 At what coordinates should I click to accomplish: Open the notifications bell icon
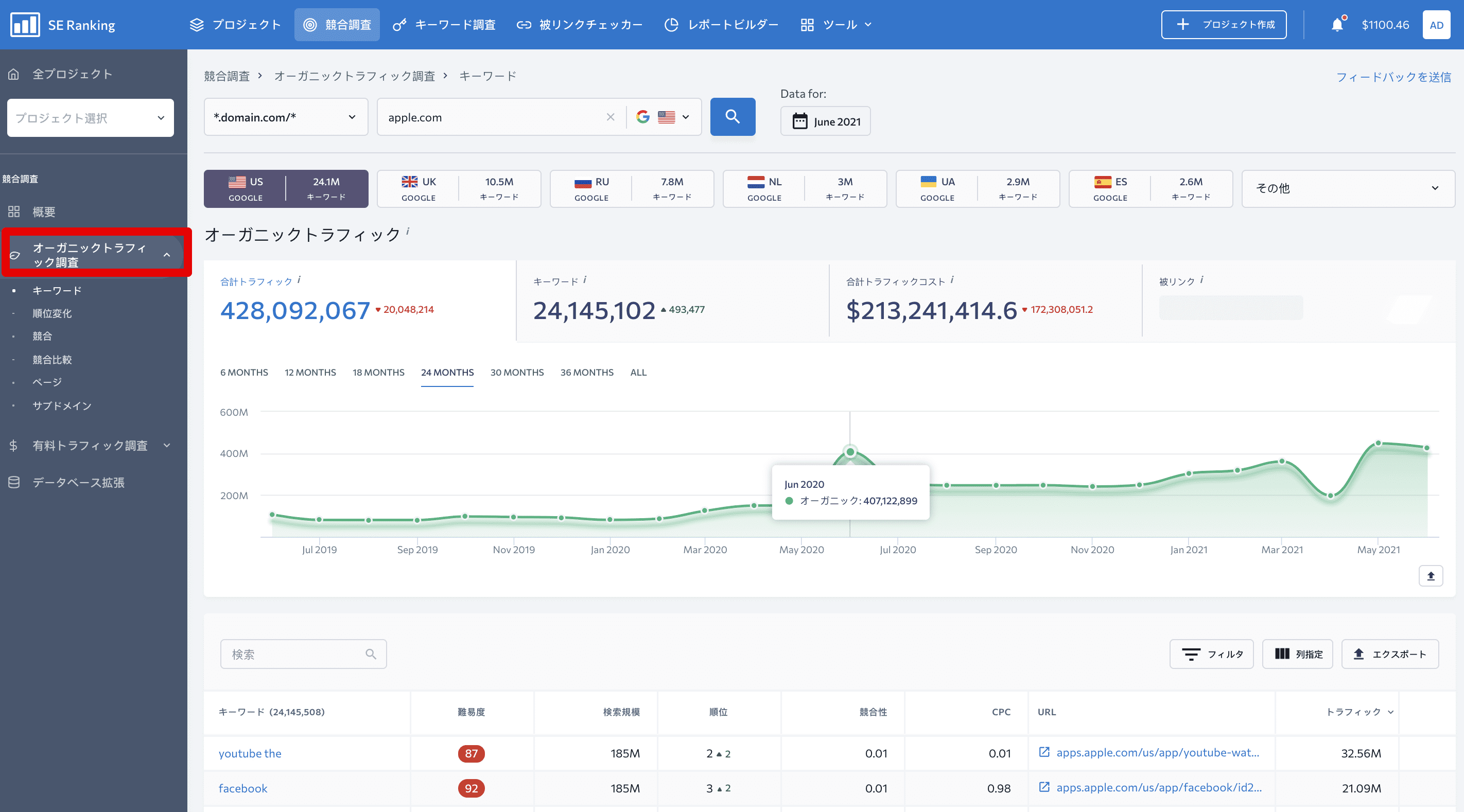coord(1337,25)
